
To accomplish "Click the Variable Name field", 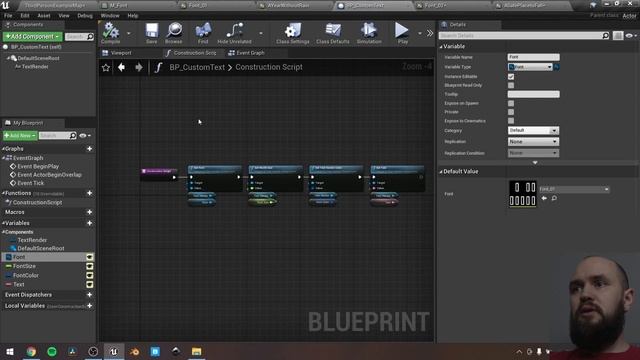I will [533, 57].
